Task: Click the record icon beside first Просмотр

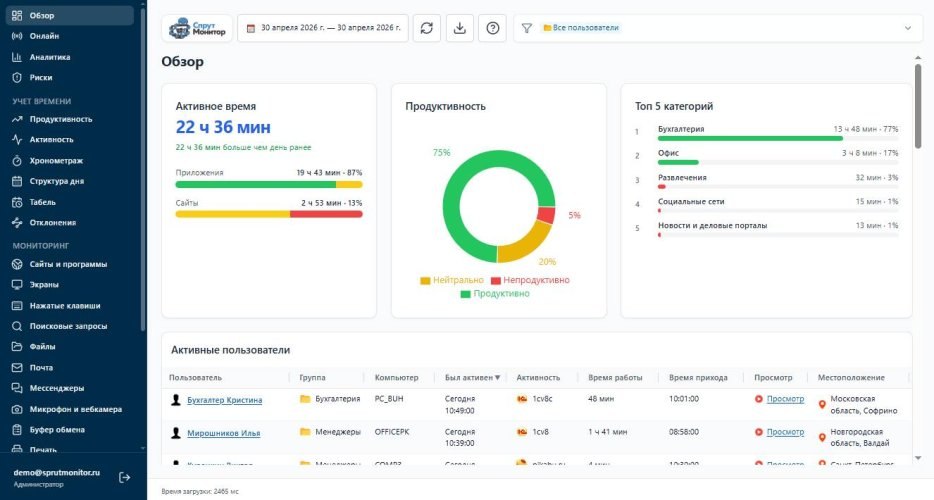Action: coord(758,399)
